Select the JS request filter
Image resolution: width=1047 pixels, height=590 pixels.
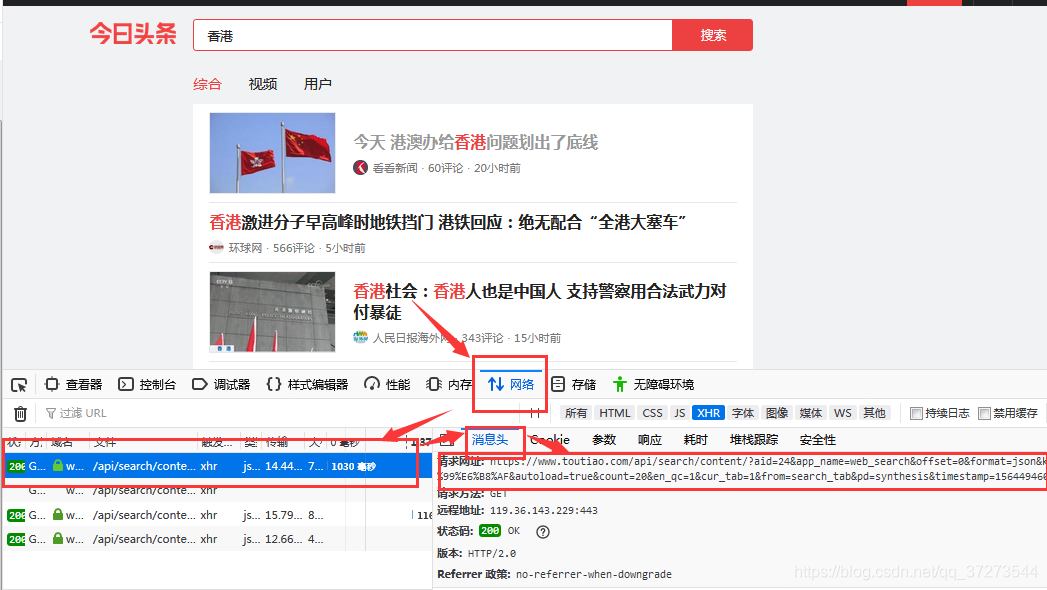680,413
